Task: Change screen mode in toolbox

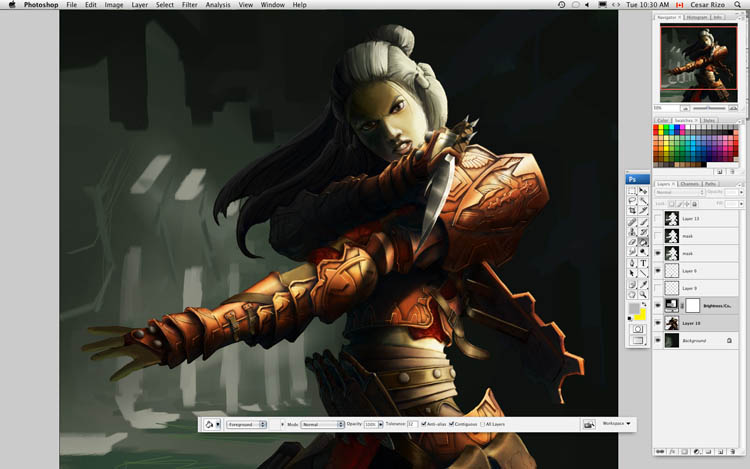Action: click(x=638, y=340)
